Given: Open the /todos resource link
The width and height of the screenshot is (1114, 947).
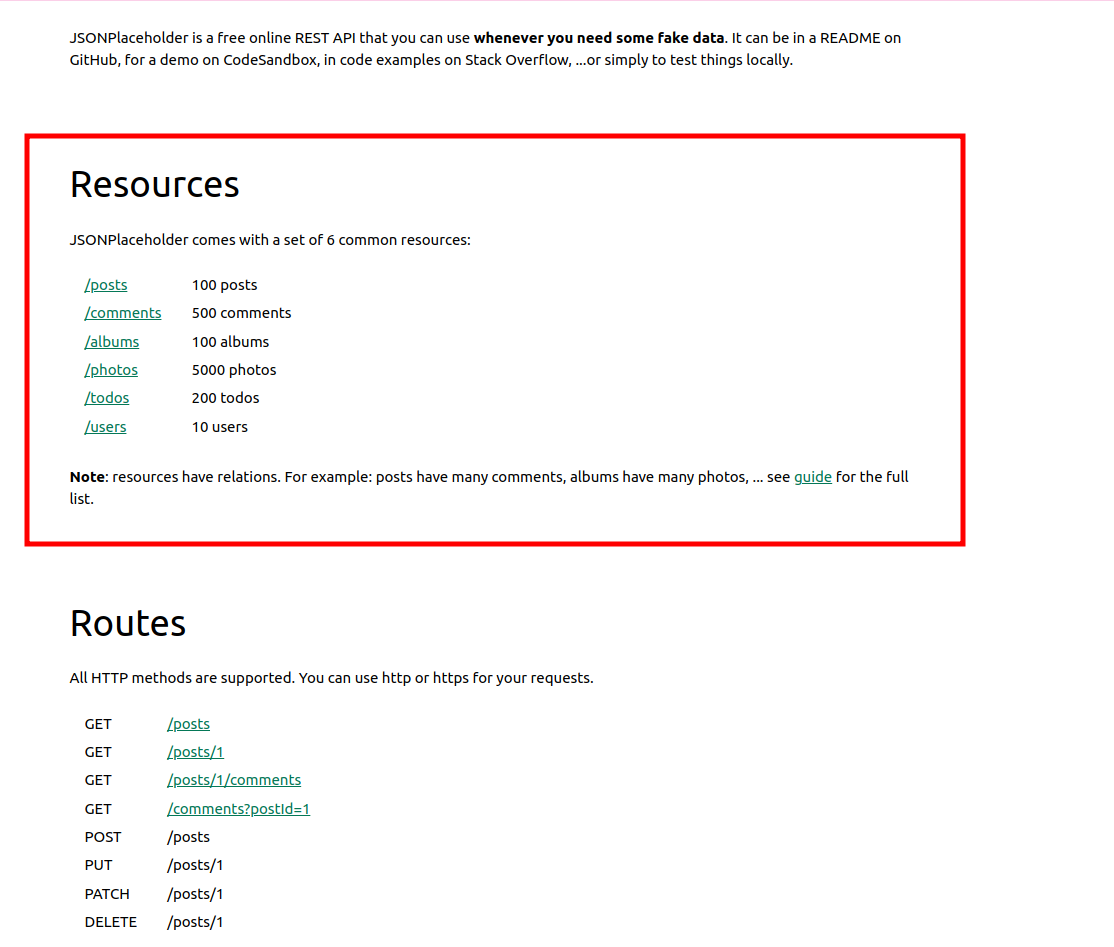Looking at the screenshot, I should click(107, 398).
